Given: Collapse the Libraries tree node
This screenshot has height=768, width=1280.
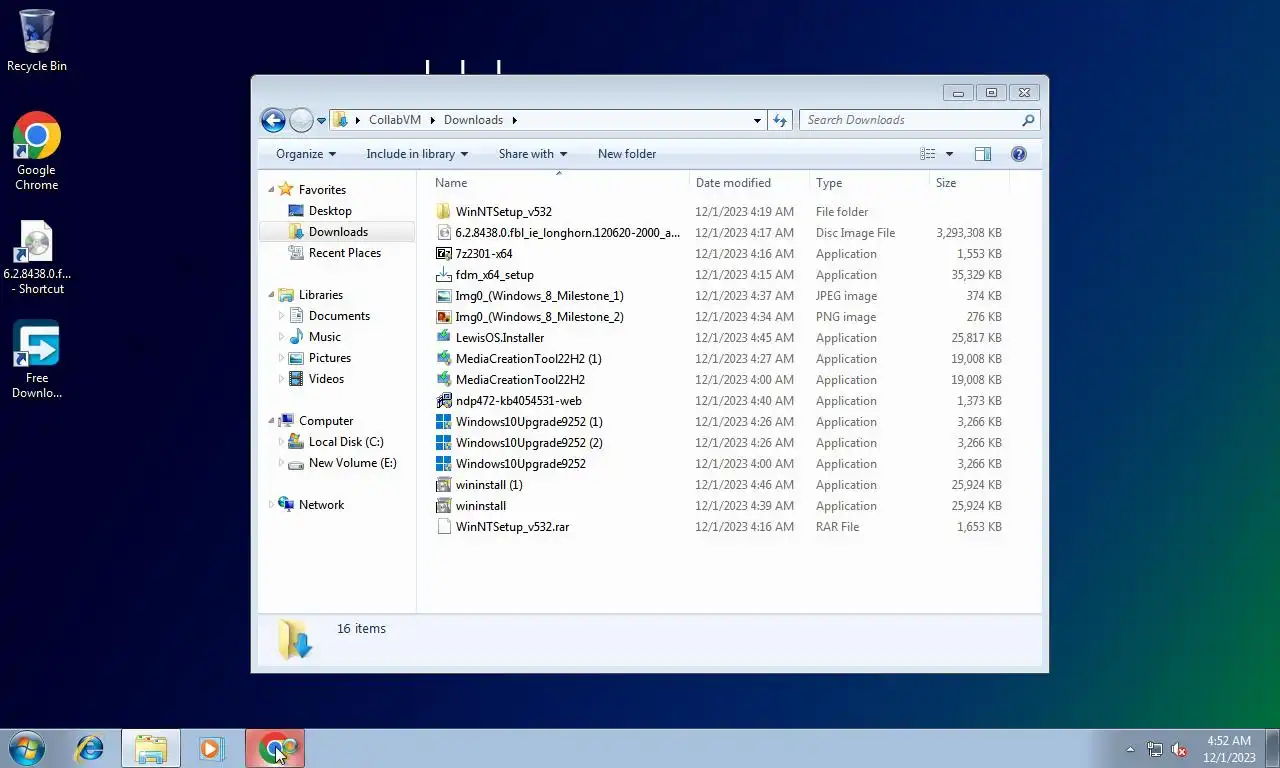Looking at the screenshot, I should [272, 295].
